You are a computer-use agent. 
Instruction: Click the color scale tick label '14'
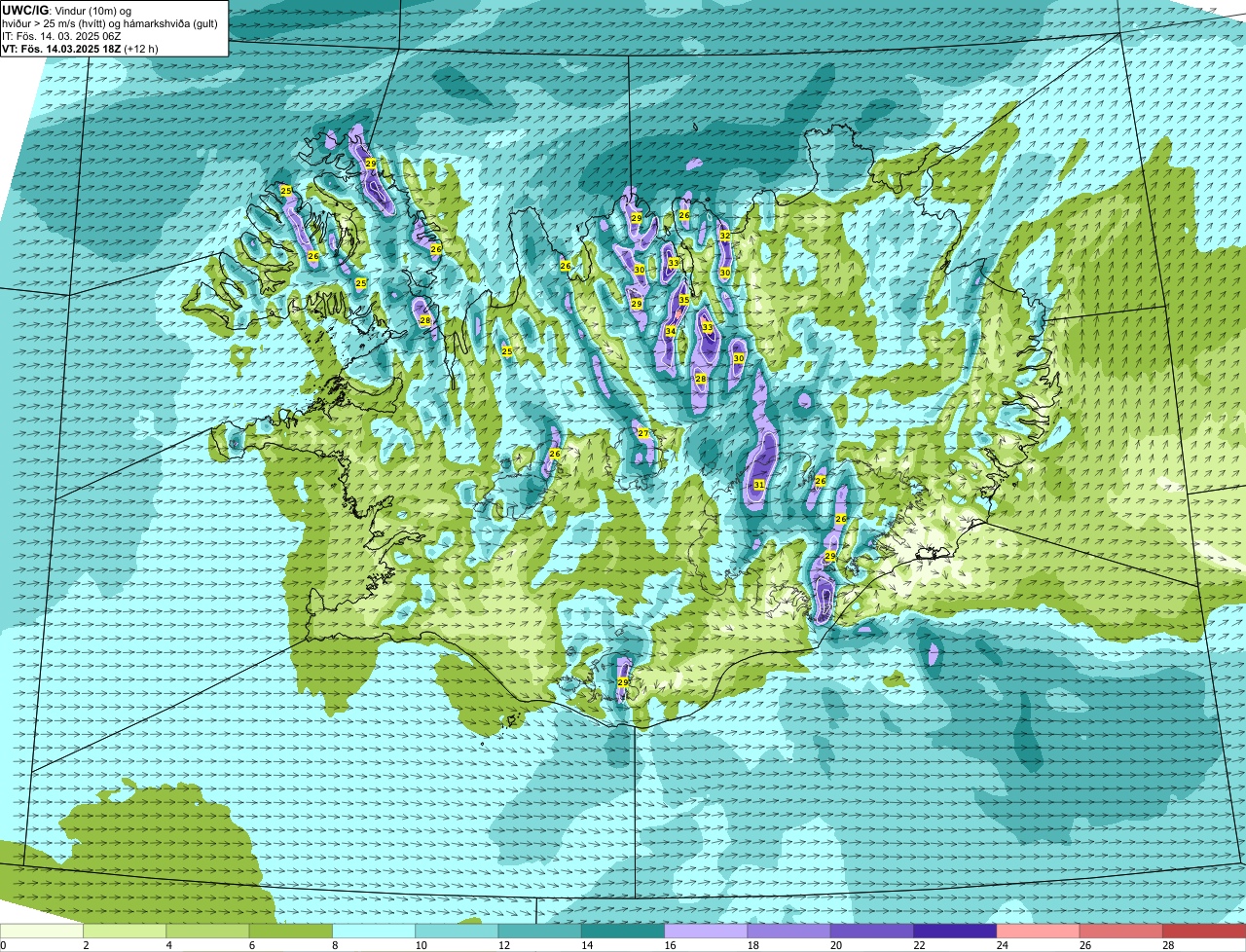pyautogui.click(x=587, y=945)
